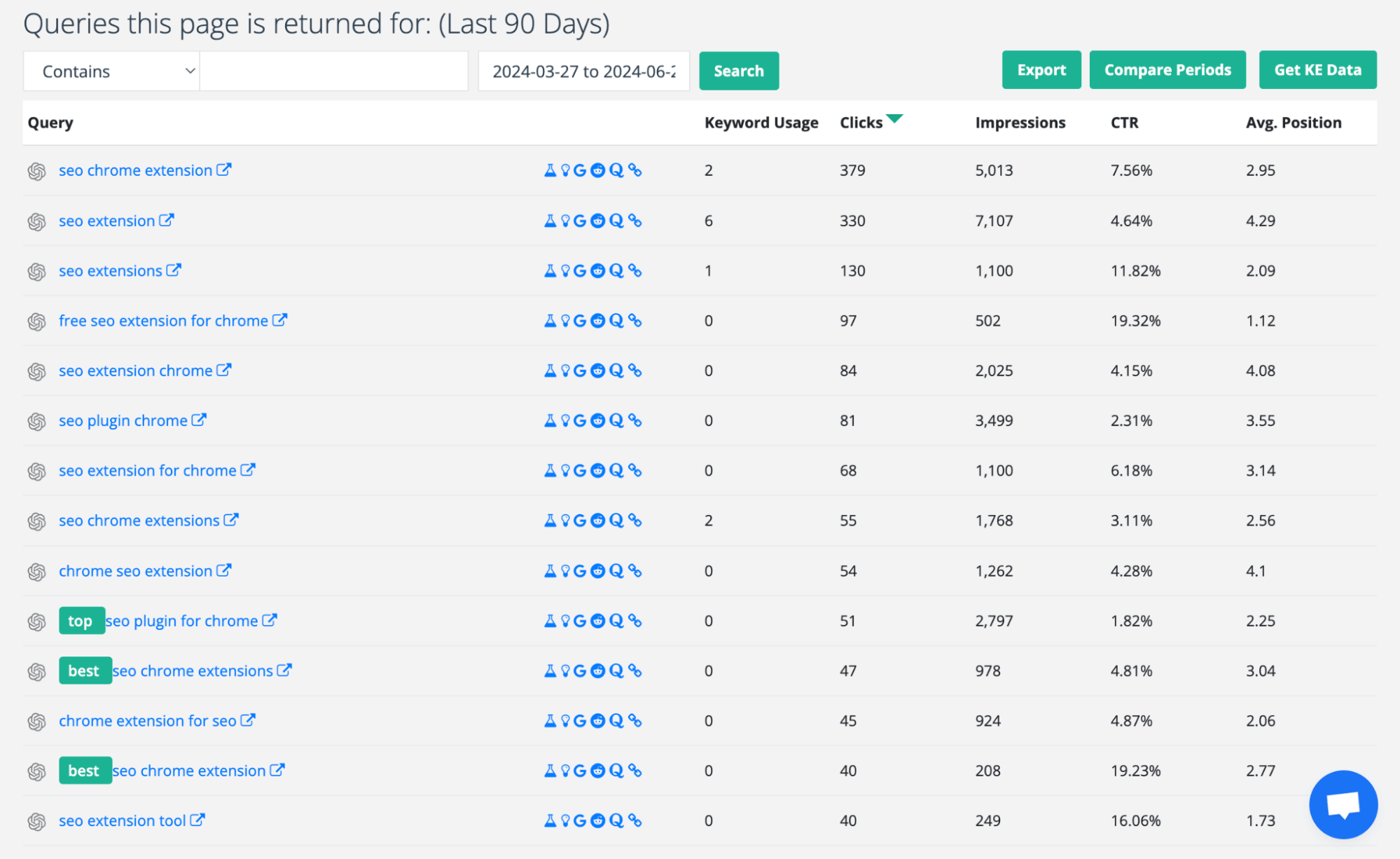Viewport: 1400px width, 859px height.
Task: Click the Search button to filter queries
Action: [738, 71]
